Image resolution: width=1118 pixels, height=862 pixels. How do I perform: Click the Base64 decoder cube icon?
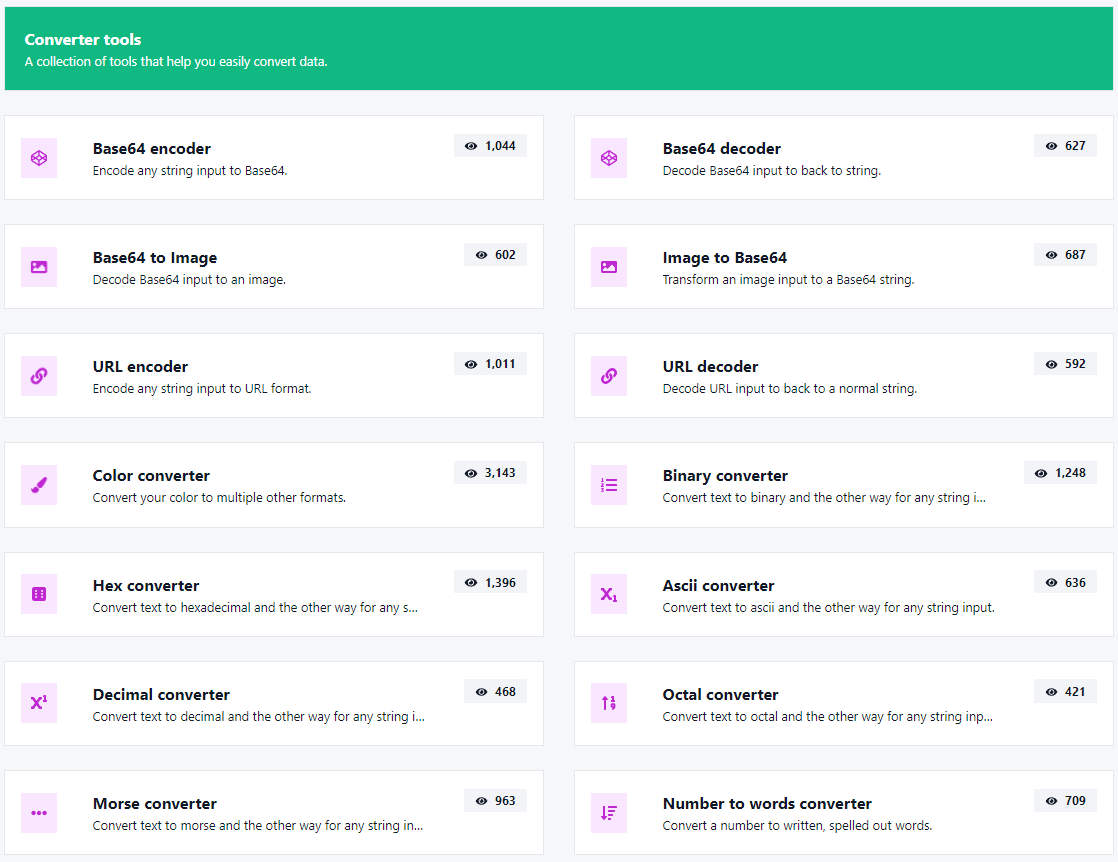pos(608,158)
